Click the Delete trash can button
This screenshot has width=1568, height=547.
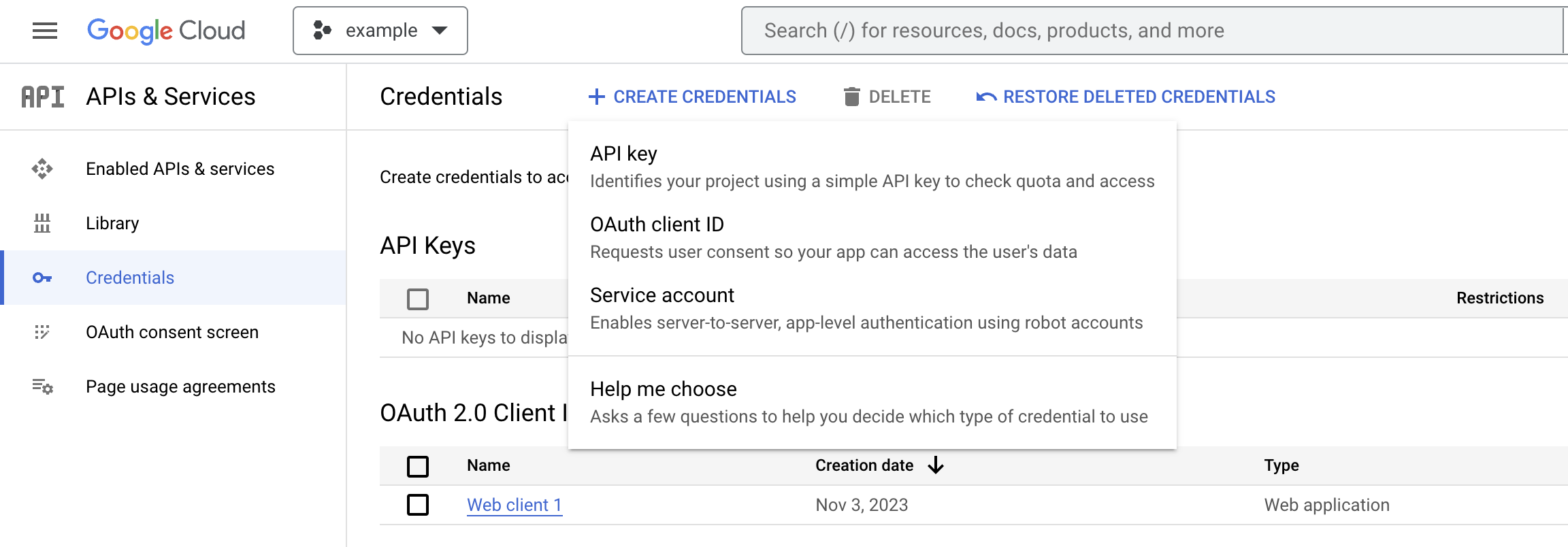pos(887,97)
